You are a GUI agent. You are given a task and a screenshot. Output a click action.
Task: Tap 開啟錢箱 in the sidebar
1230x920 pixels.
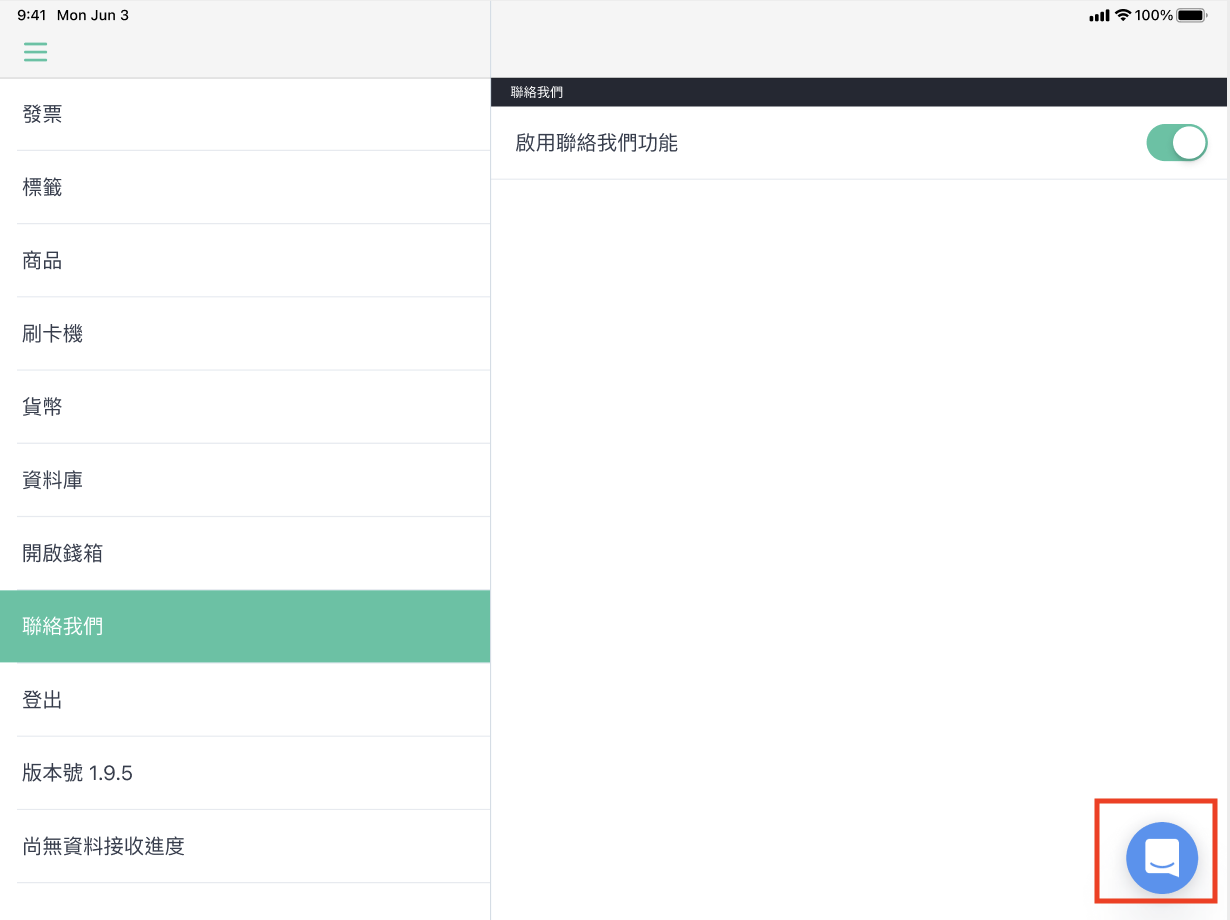pyautogui.click(x=245, y=553)
